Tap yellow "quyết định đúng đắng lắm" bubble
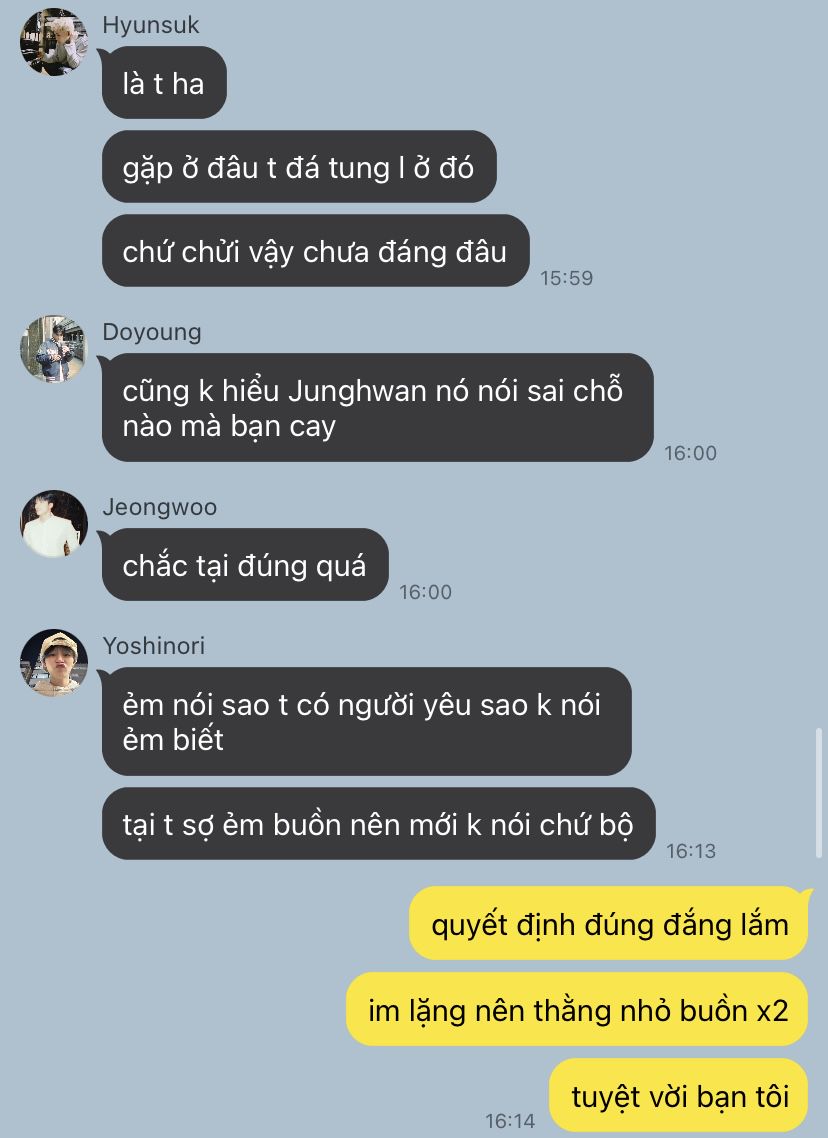 (x=609, y=924)
